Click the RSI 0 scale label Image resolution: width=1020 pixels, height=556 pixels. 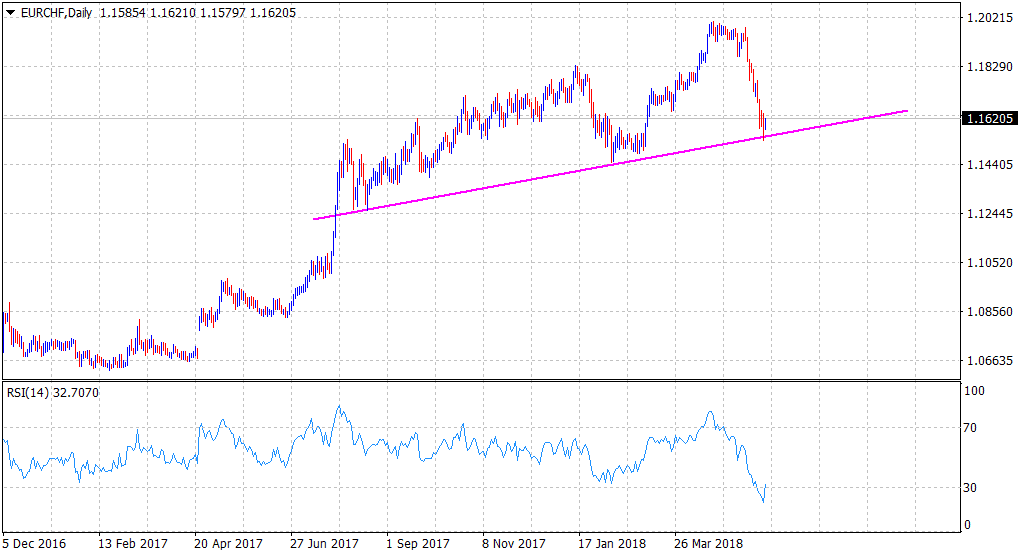pyautogui.click(x=967, y=525)
